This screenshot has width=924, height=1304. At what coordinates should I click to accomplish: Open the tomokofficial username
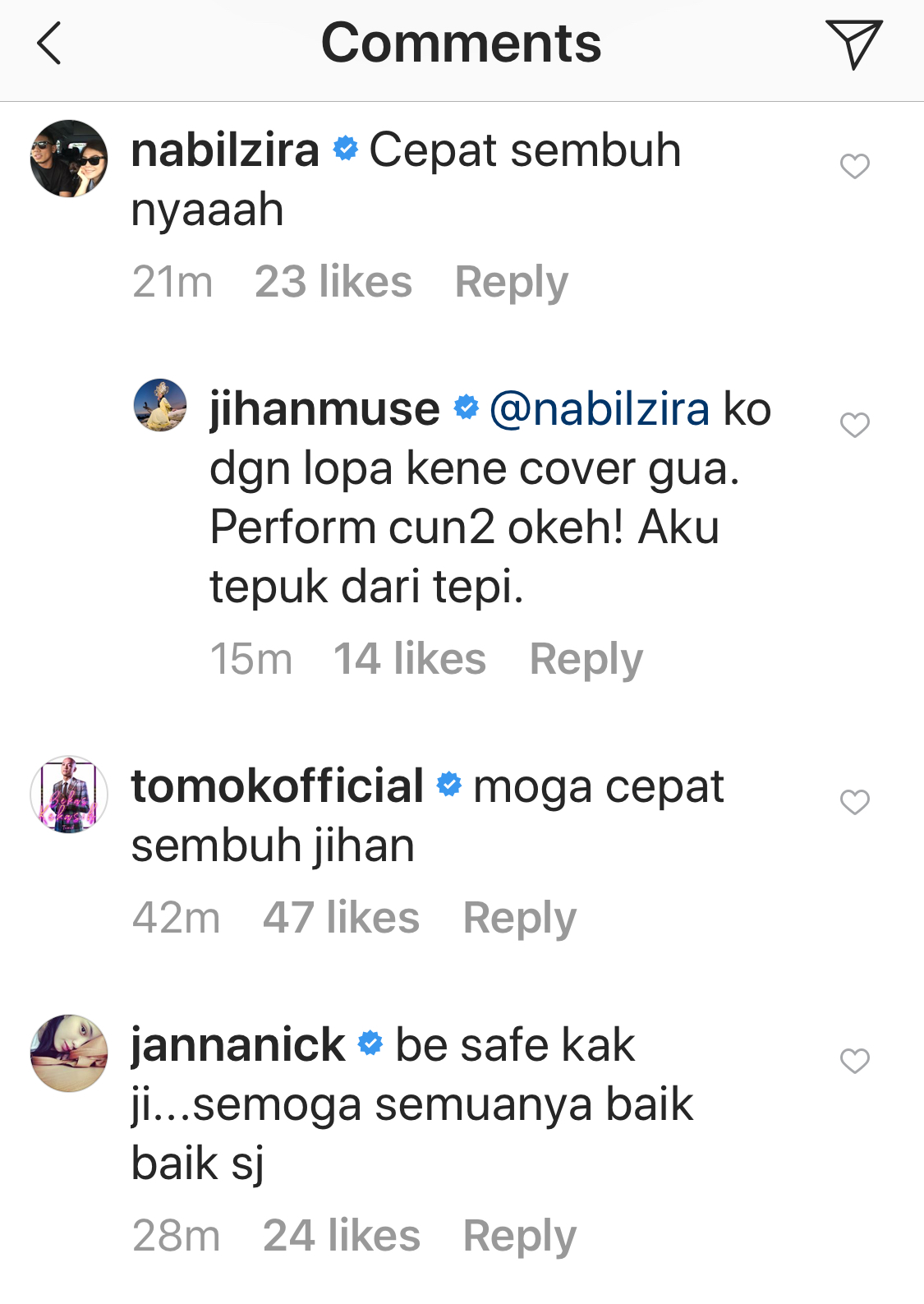click(278, 786)
